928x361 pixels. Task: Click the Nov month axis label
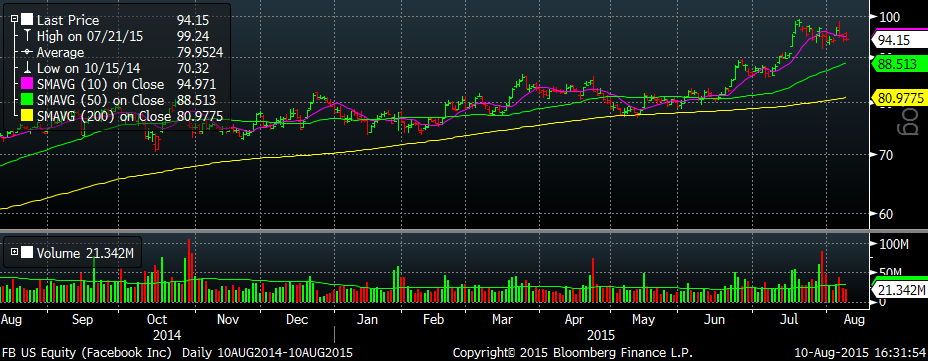pos(227,320)
